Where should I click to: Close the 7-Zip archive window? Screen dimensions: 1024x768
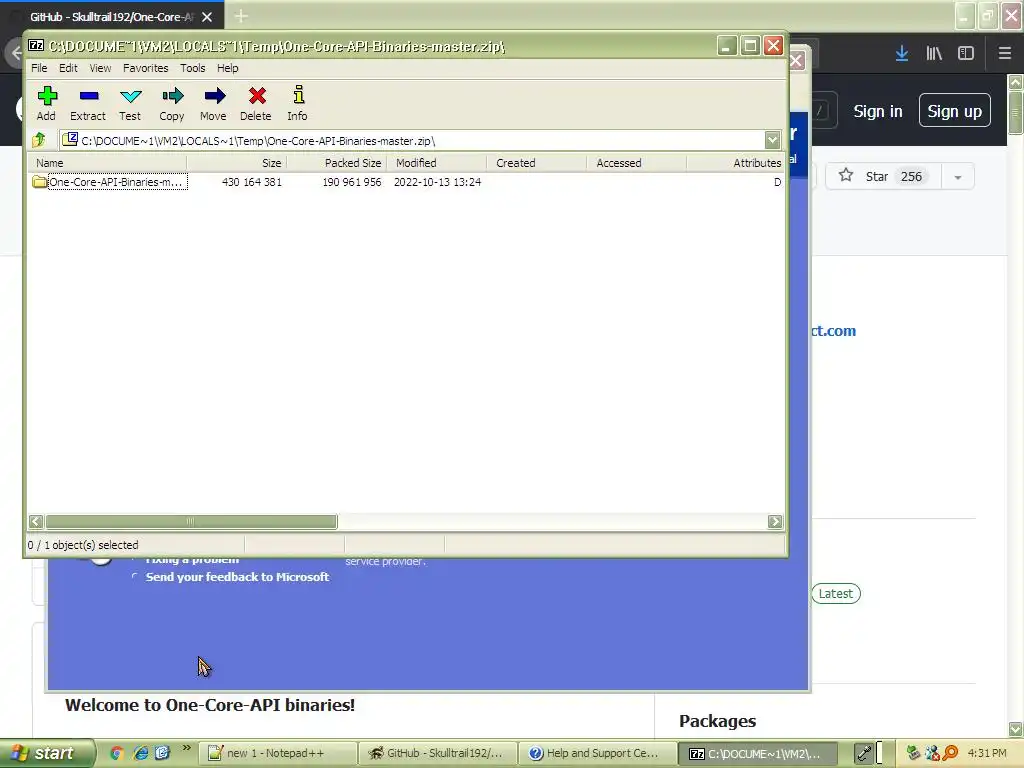point(773,46)
